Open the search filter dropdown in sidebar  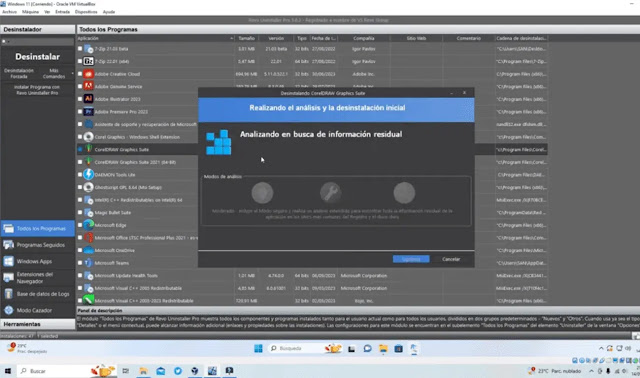(x=6, y=42)
